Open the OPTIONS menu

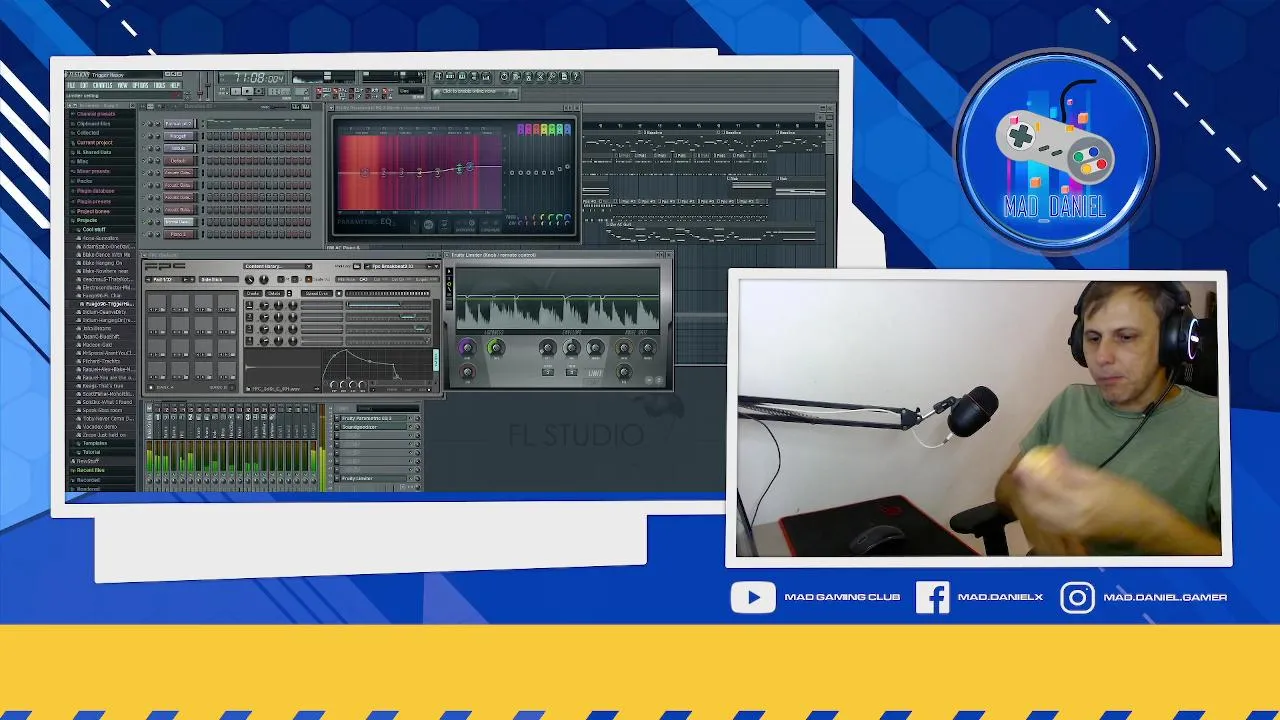(140, 85)
